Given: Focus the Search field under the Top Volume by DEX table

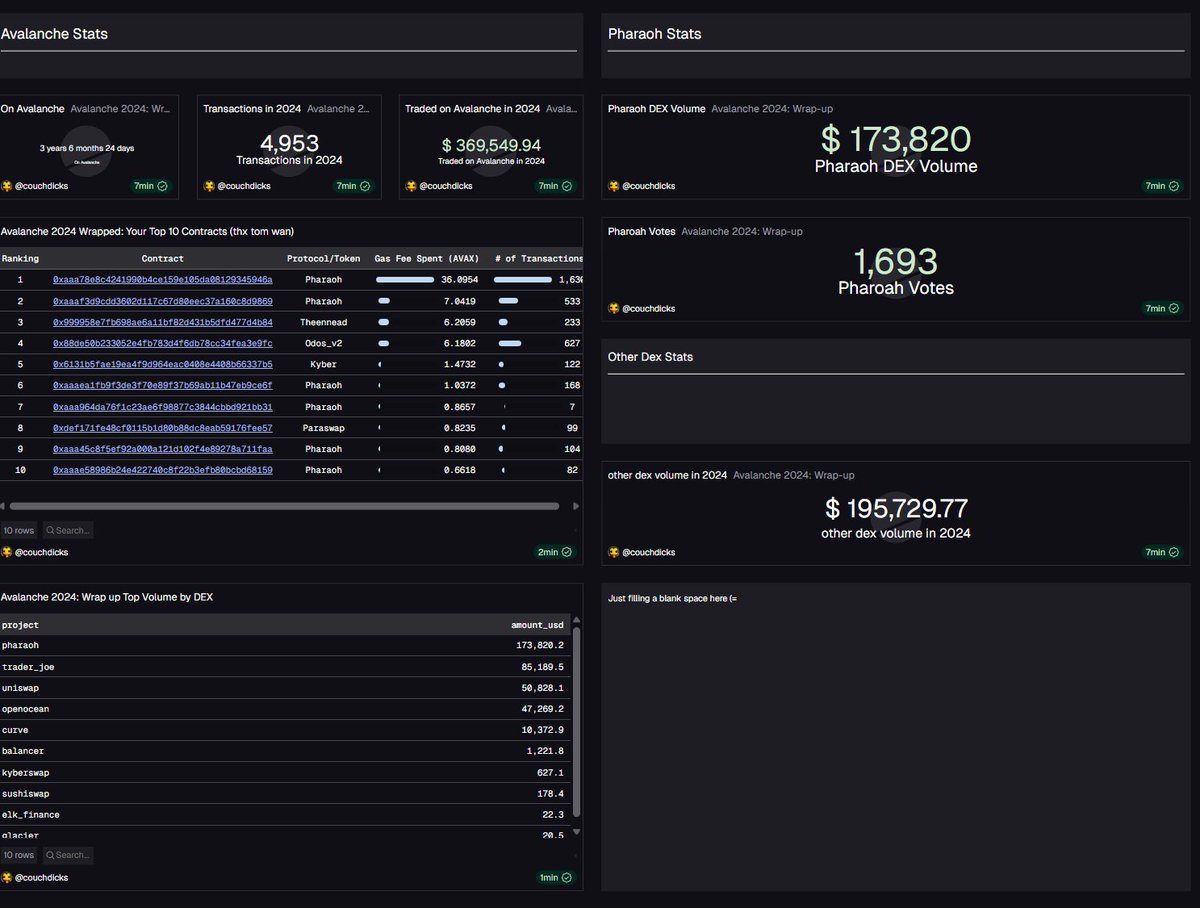Looking at the screenshot, I should point(68,855).
